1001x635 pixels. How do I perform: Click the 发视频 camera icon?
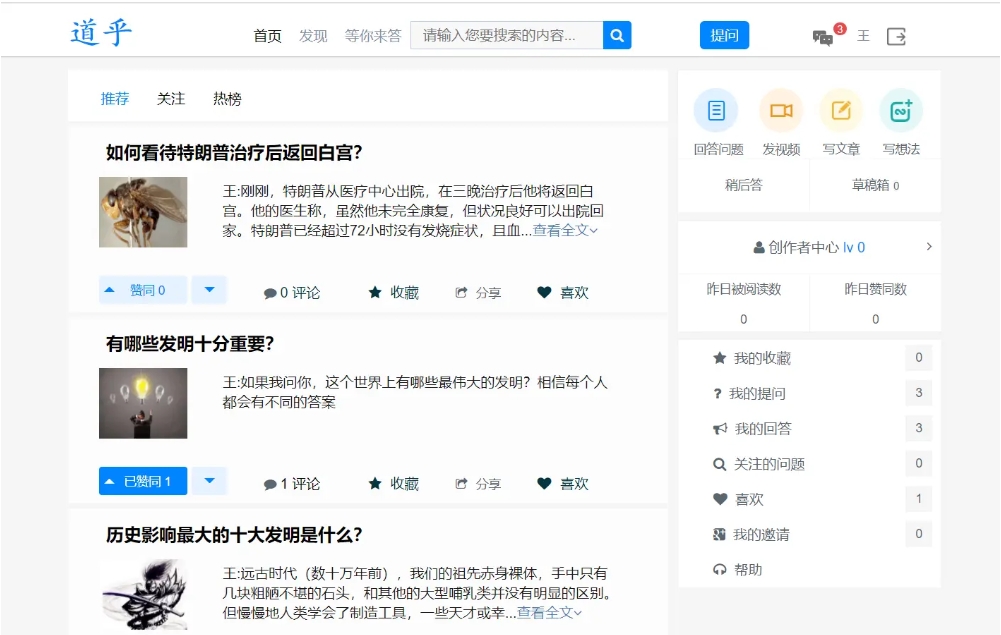click(781, 110)
